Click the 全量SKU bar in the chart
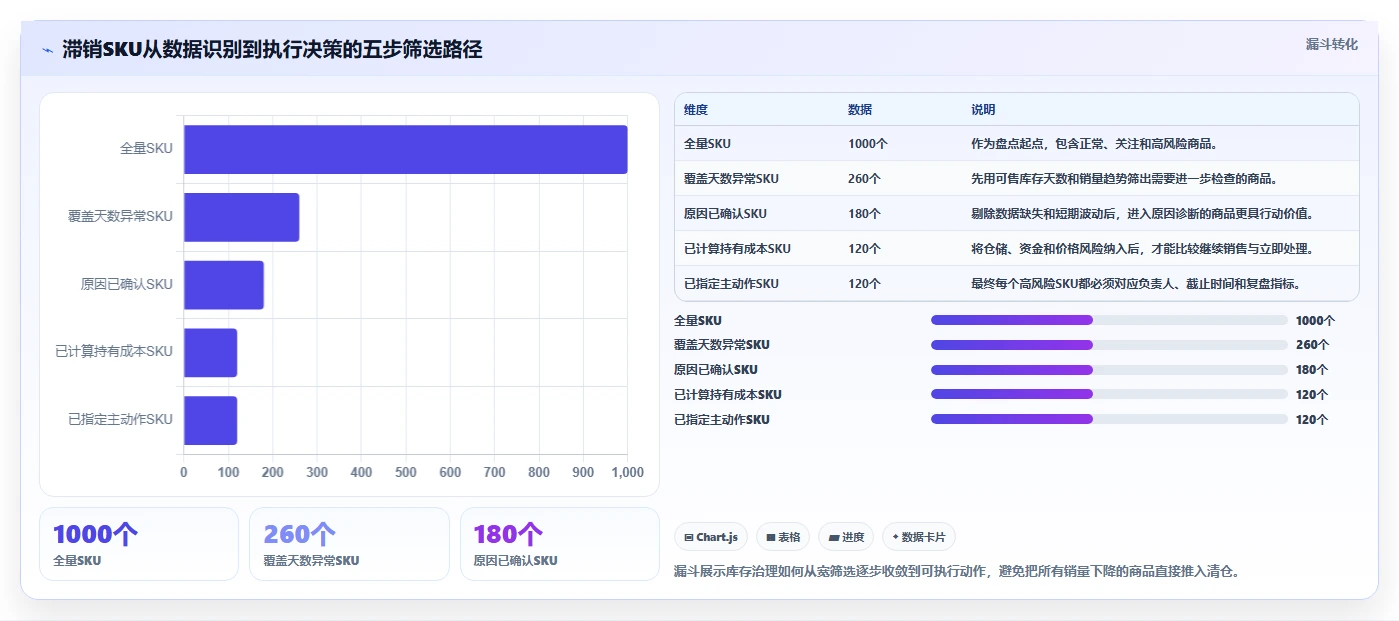 pos(406,149)
